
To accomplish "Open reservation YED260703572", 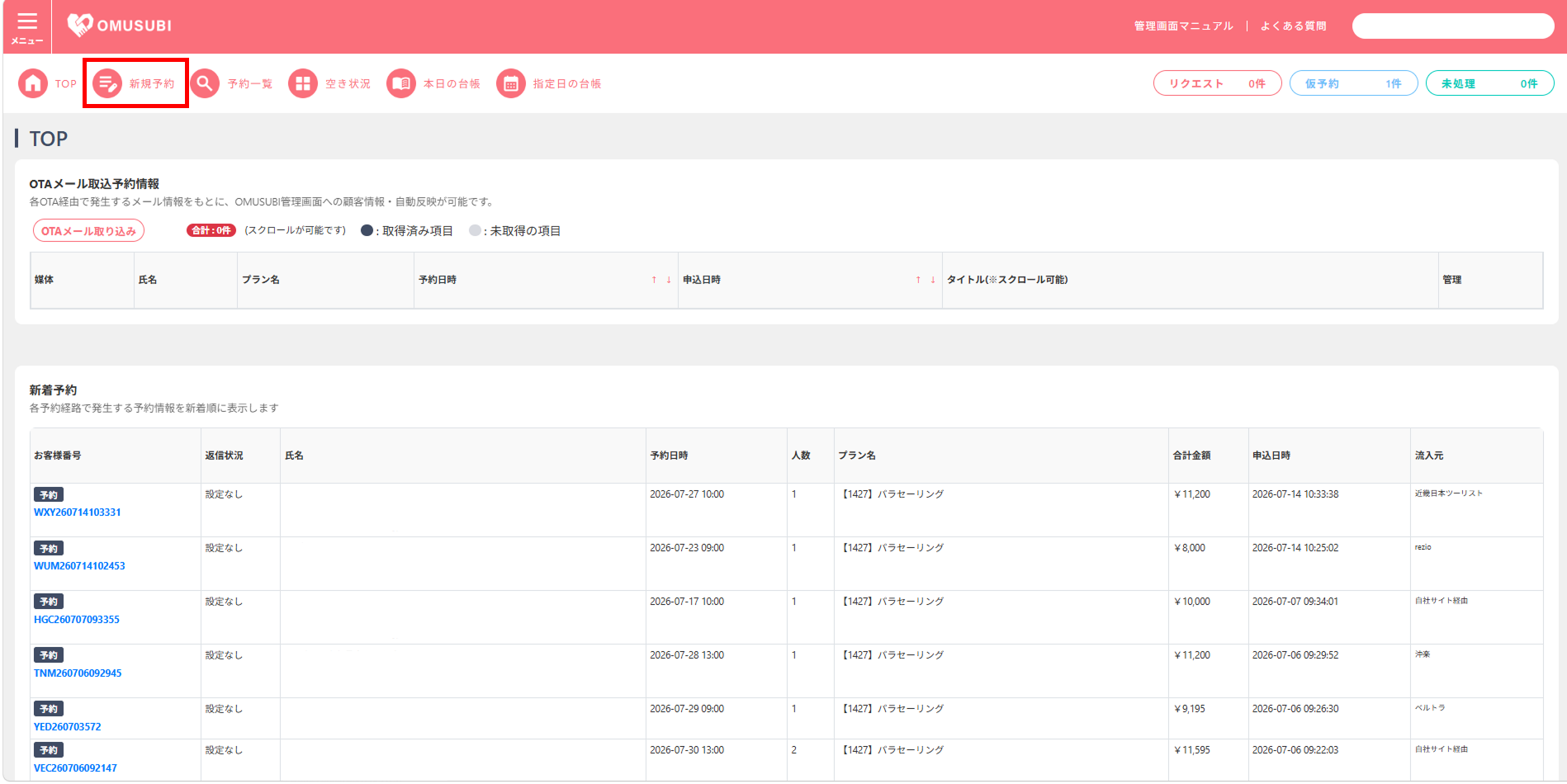I will point(67,727).
